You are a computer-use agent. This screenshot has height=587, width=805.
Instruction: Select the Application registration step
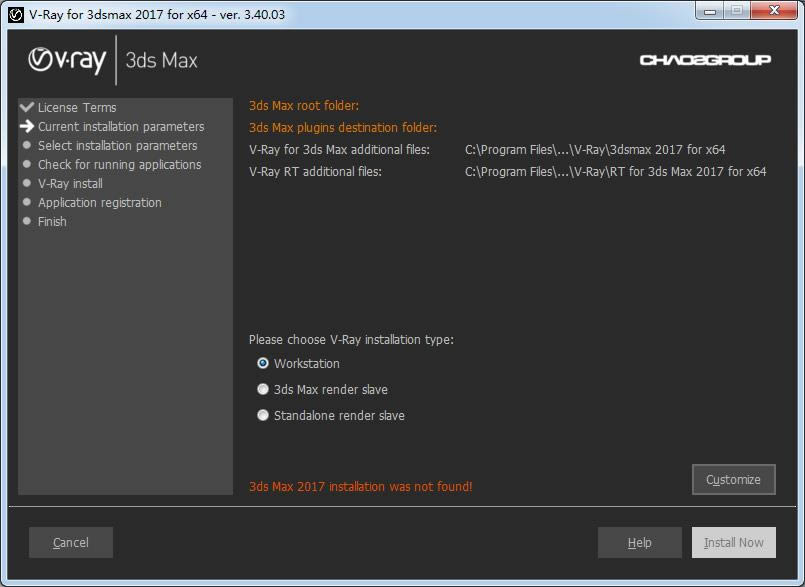click(100, 202)
